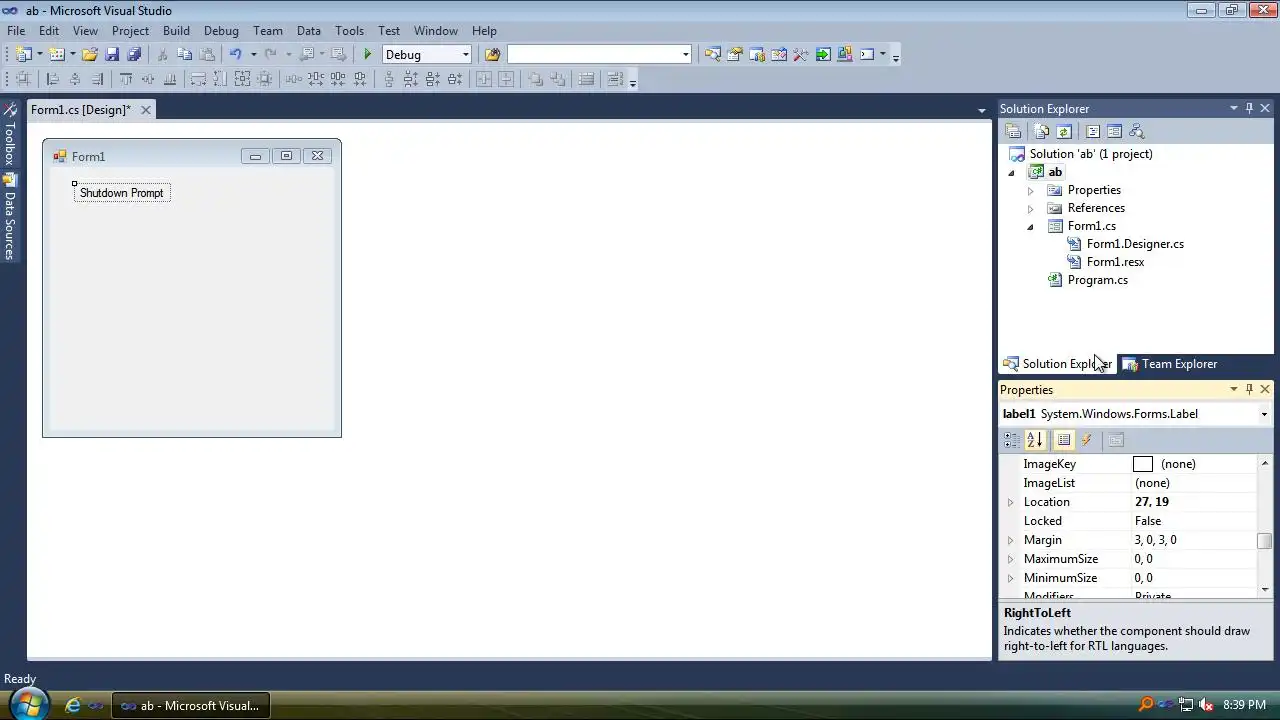
Task: Click the Find in Files icon
Action: tap(492, 54)
